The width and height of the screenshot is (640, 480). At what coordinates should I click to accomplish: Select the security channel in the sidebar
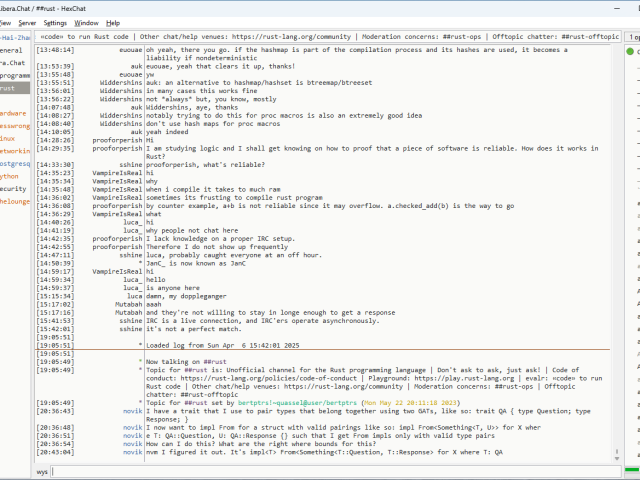click(x=13, y=188)
